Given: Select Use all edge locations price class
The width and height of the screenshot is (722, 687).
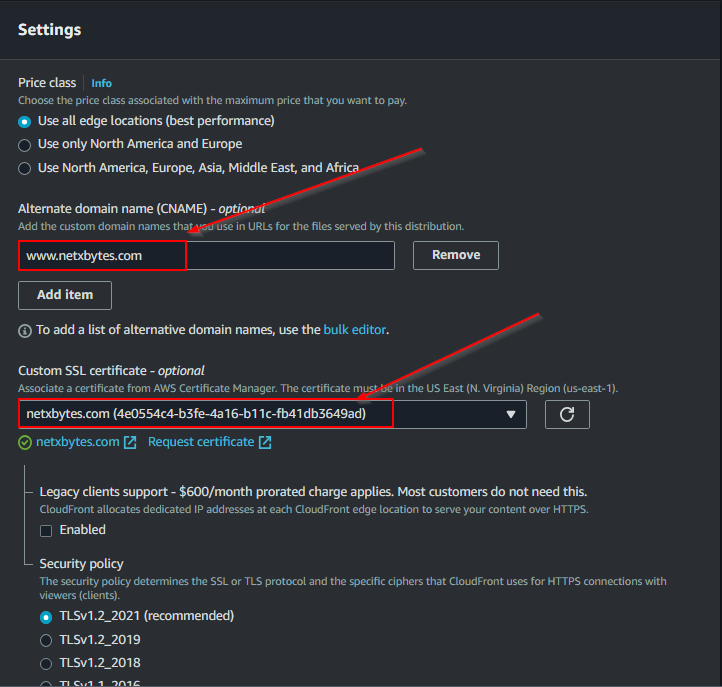Looking at the screenshot, I should [x=25, y=121].
